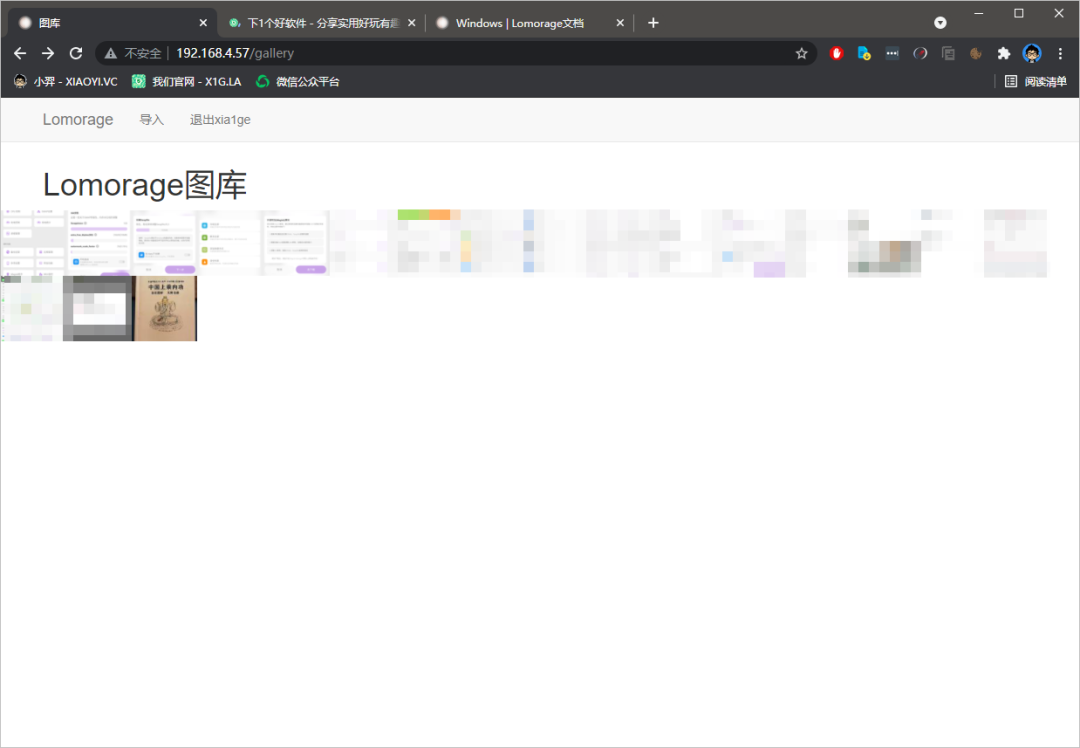
Task: Maximize the browser window
Action: point(1019,13)
